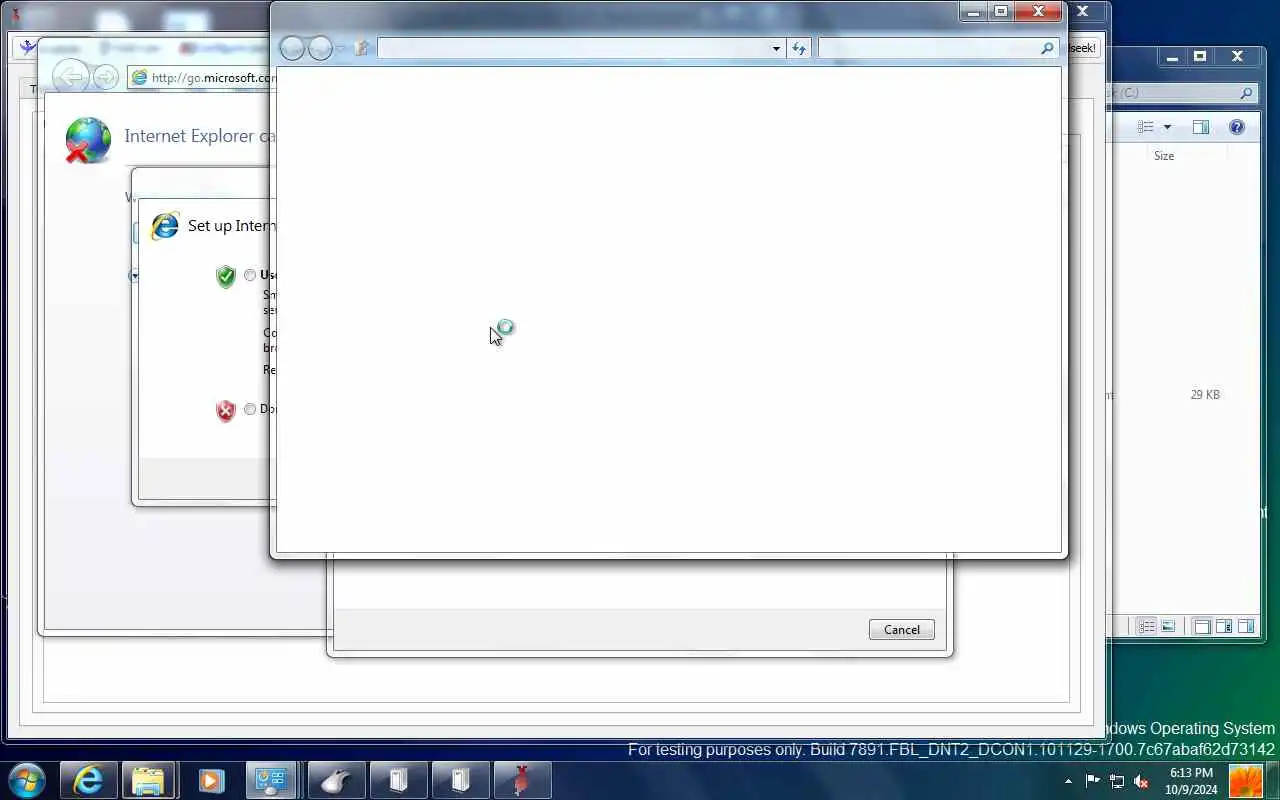
Task: Go back in the front blank Explorer window
Action: (x=292, y=48)
